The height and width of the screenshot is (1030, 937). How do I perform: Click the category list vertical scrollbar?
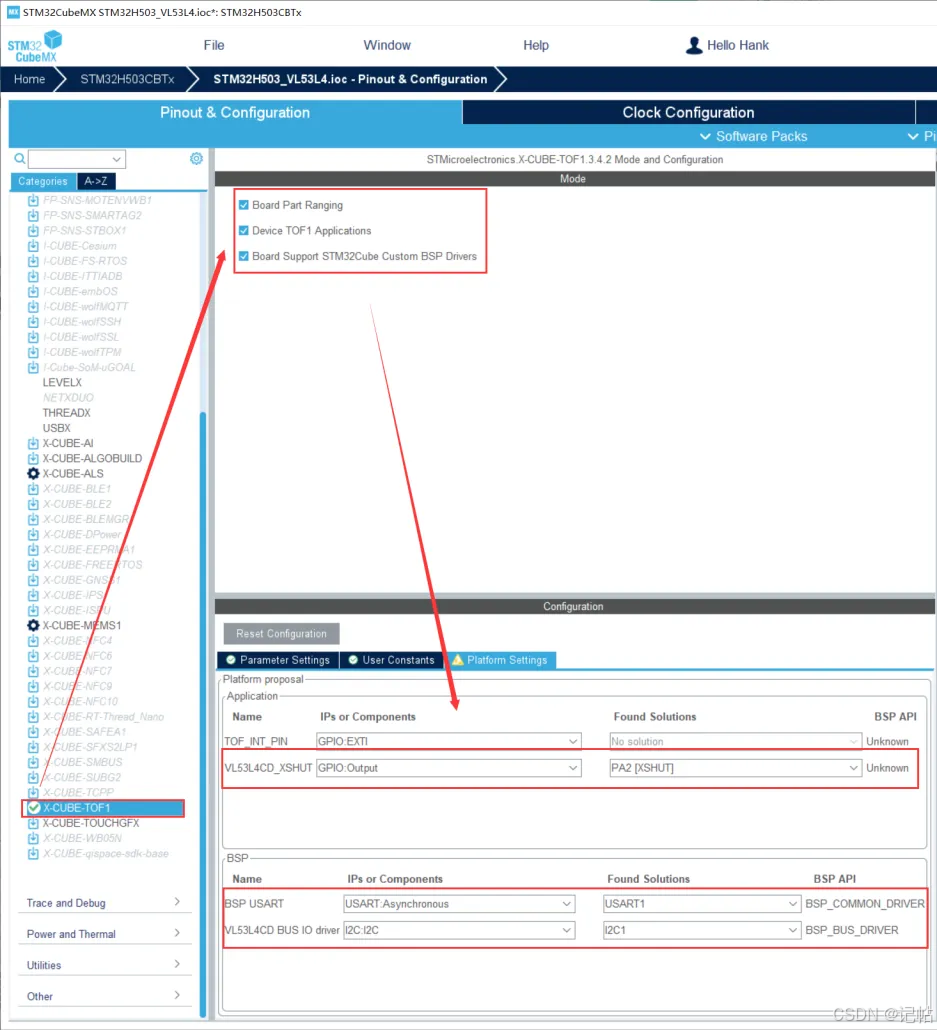coord(203,713)
